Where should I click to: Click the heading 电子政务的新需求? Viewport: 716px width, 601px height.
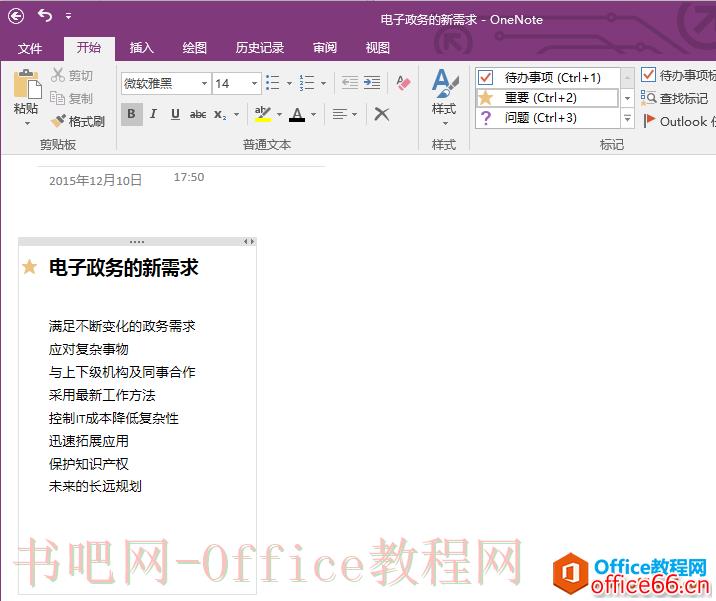click(x=124, y=268)
